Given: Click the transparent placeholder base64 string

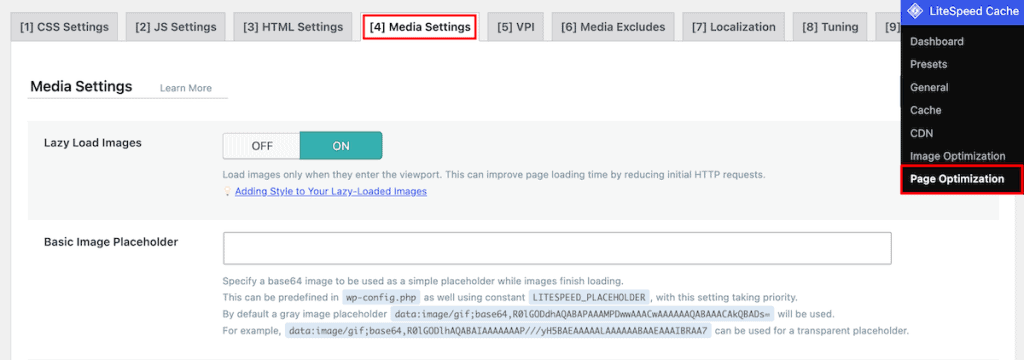Looking at the screenshot, I should [x=498, y=331].
